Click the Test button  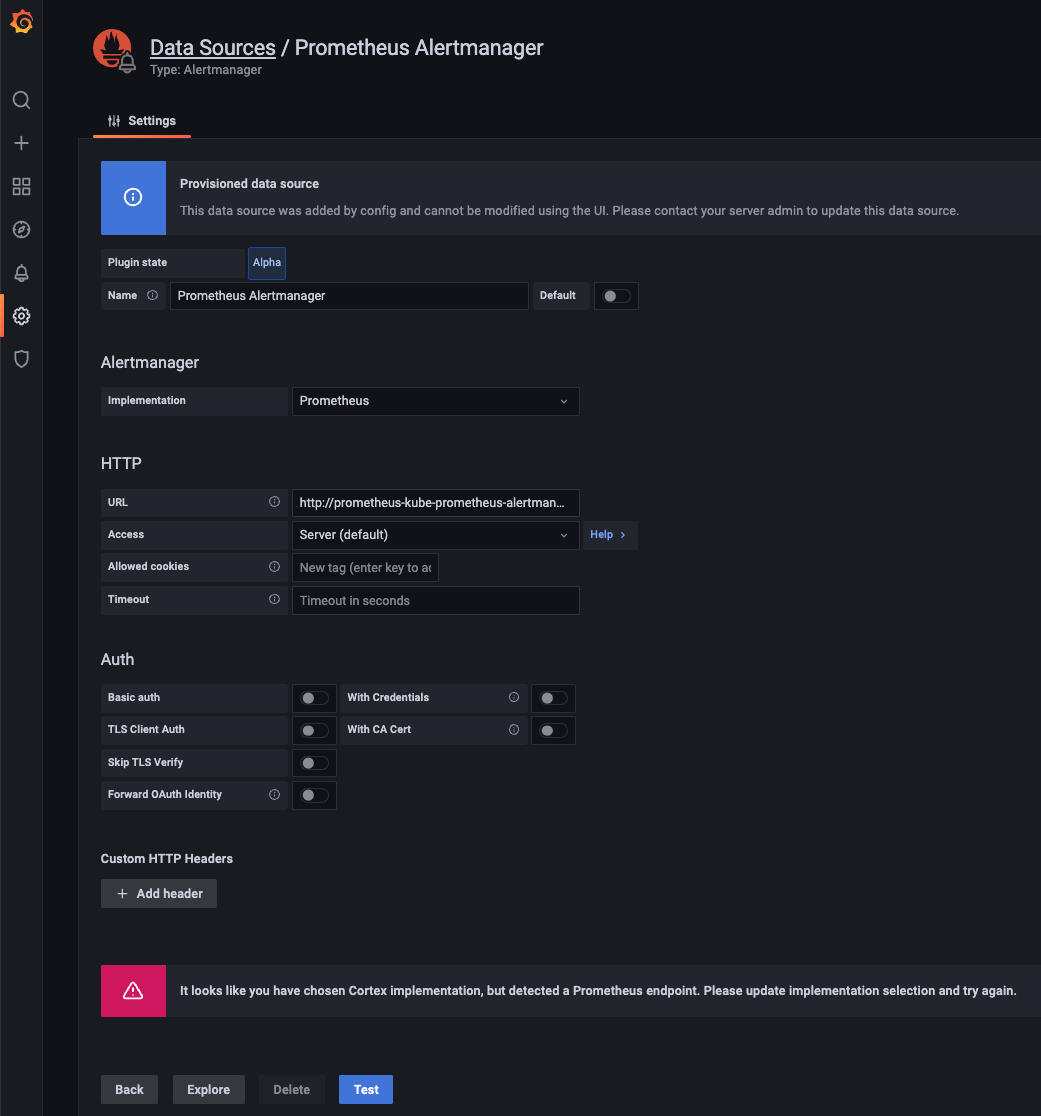(x=365, y=1089)
